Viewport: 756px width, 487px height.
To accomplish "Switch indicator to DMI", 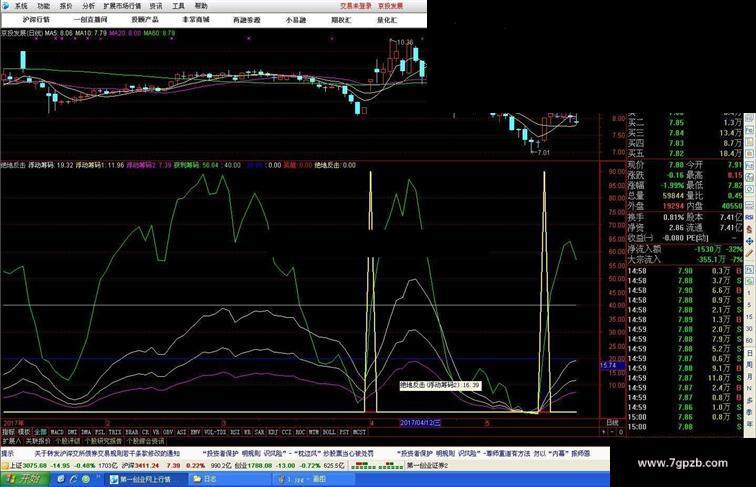I will tap(72, 432).
